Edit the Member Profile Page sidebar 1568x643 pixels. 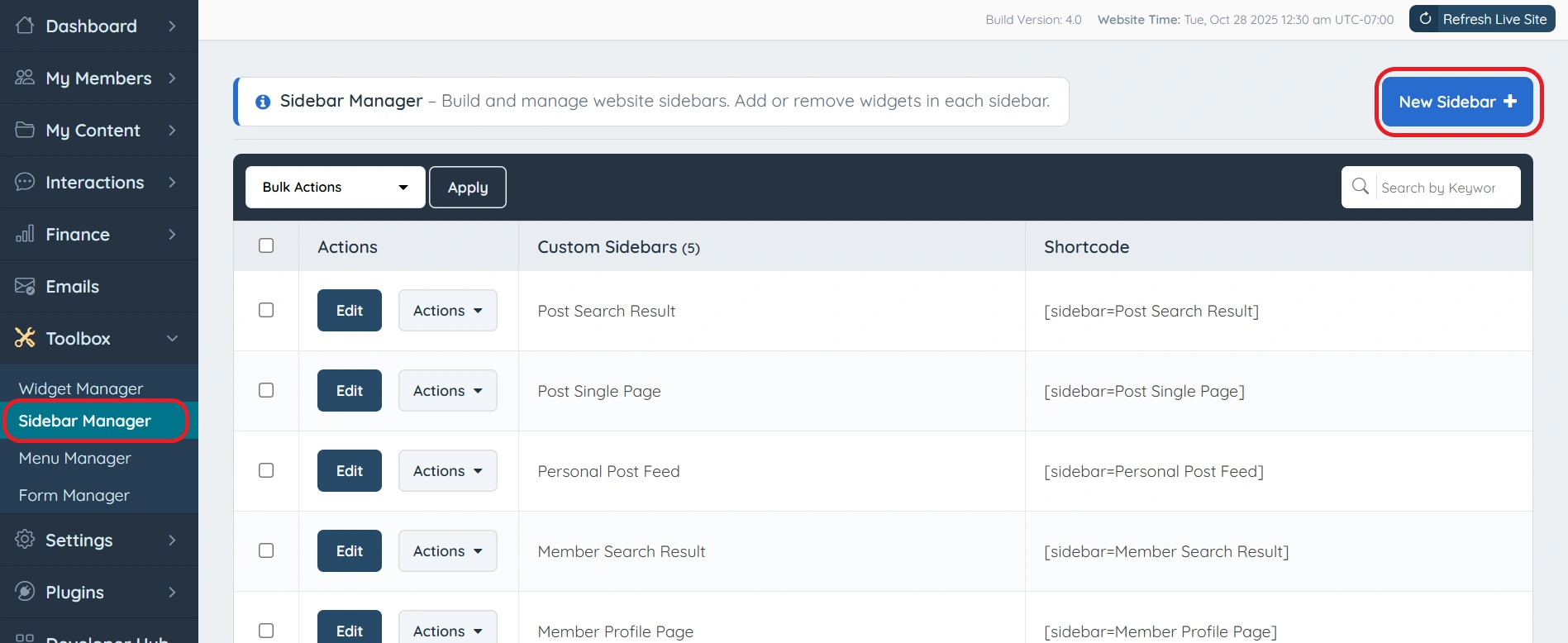(350, 627)
